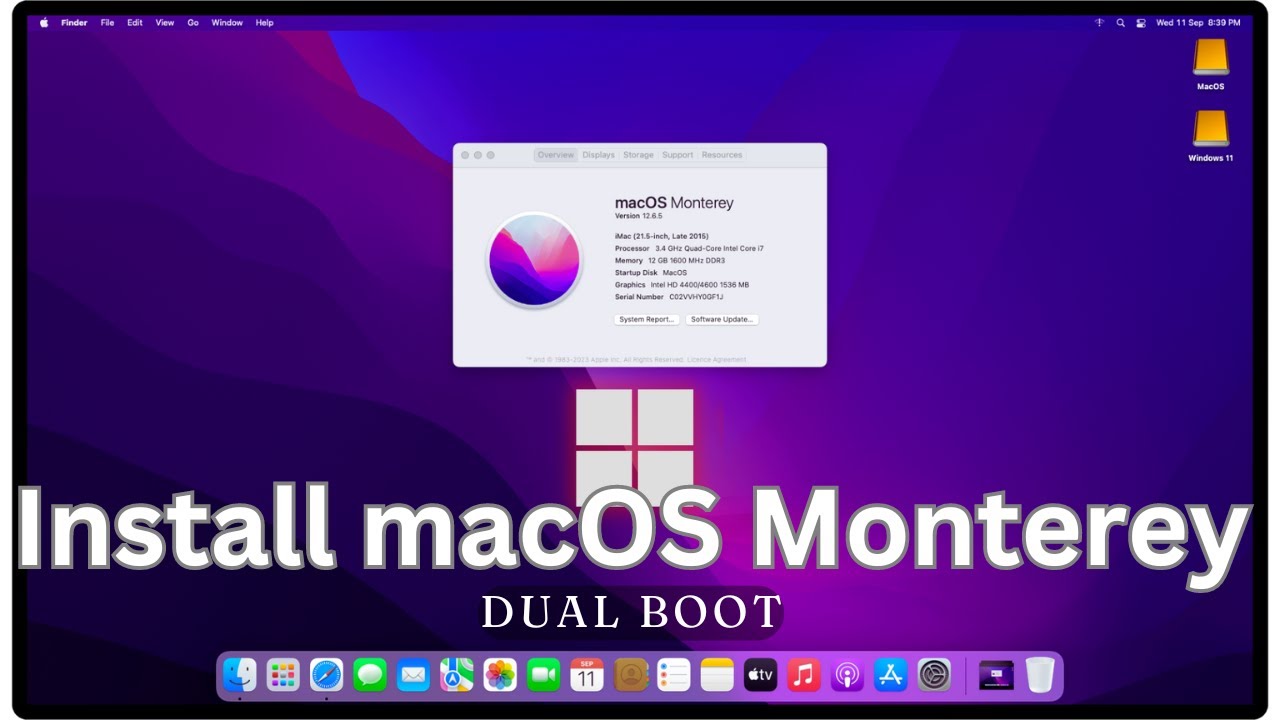Click the Serial Number C02VVHY0GF1J text
Image resolution: width=1280 pixels, height=720 pixels.
(x=669, y=297)
